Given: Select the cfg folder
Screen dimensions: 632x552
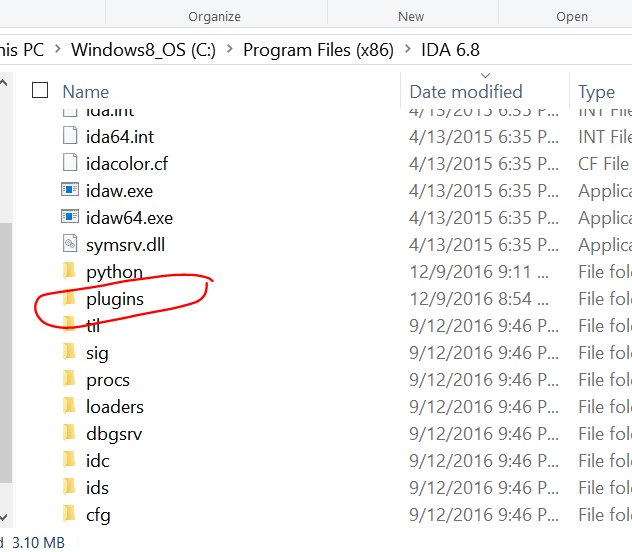Looking at the screenshot, I should 98,514.
